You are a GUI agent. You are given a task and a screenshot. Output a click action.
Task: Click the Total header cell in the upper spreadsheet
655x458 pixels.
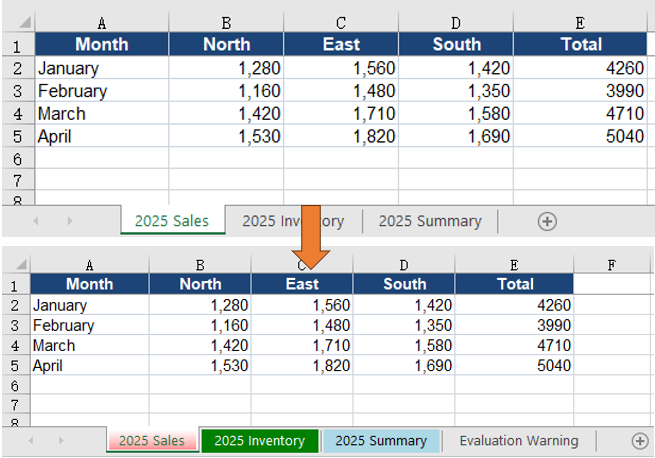click(580, 44)
